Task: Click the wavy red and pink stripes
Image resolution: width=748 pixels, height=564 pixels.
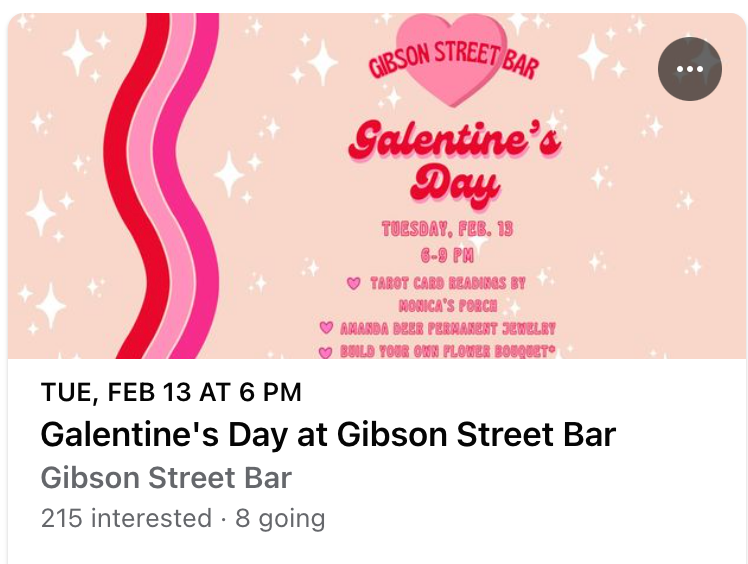Action: (x=161, y=186)
